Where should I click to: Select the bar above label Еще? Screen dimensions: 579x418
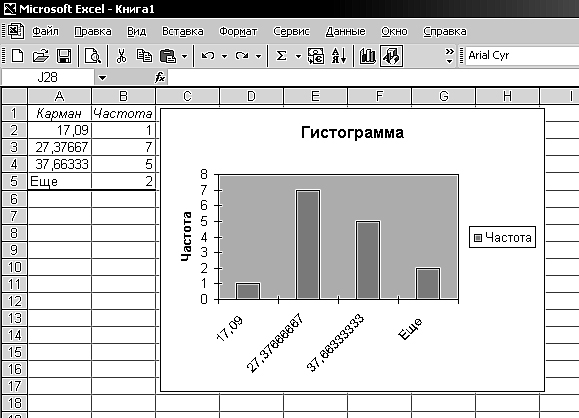[428, 283]
